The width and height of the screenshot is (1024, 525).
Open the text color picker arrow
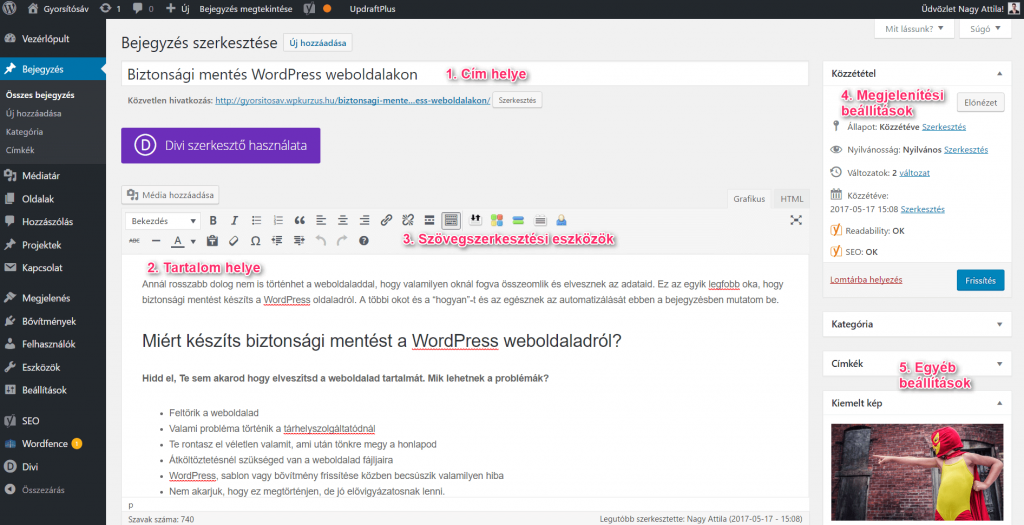193,241
